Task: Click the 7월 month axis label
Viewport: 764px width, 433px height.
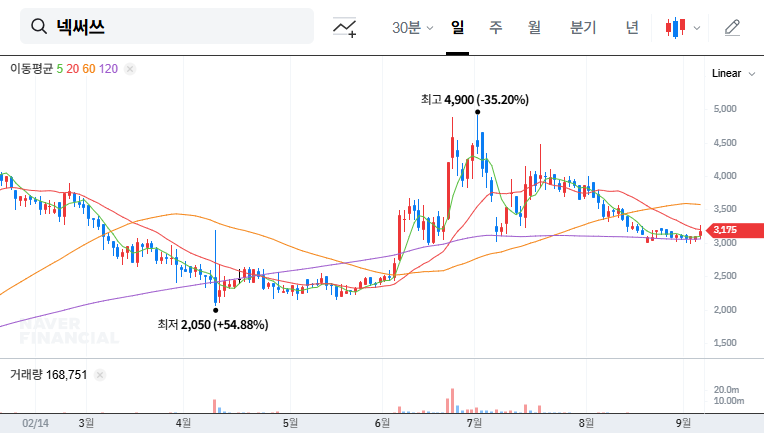Action: 474,423
